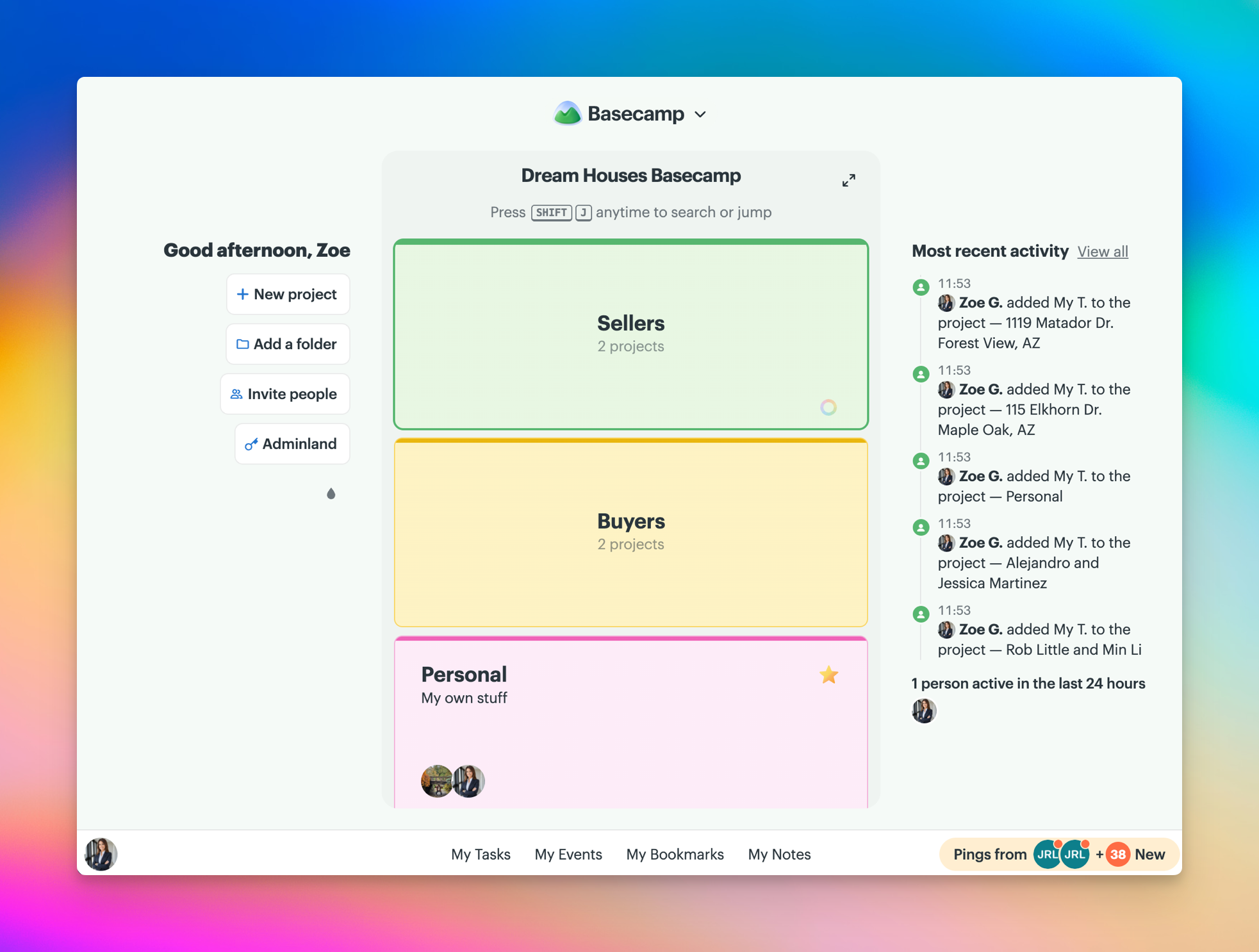
Task: Click the Basecamp mountain logo icon
Action: [567, 113]
